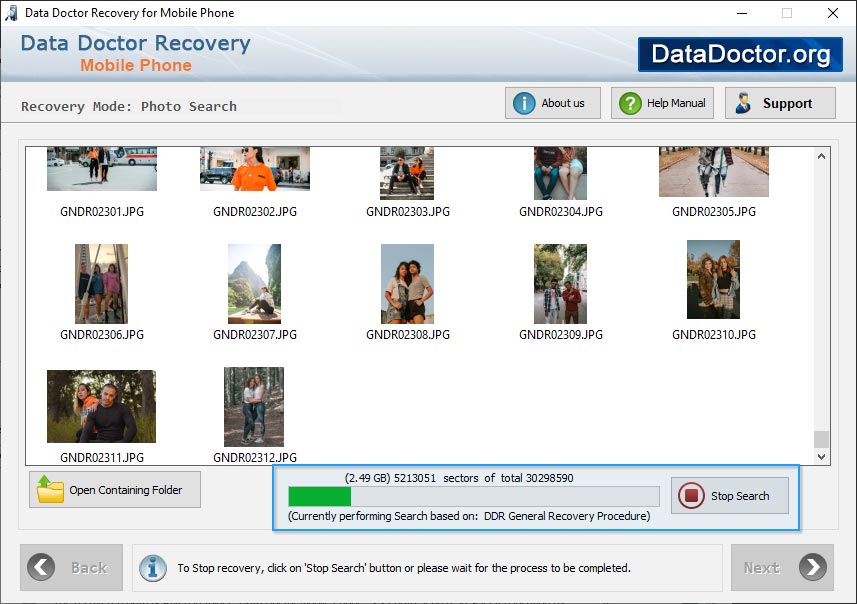Click the file name GNDR02304.JPG
The height and width of the screenshot is (604, 857).
click(561, 212)
